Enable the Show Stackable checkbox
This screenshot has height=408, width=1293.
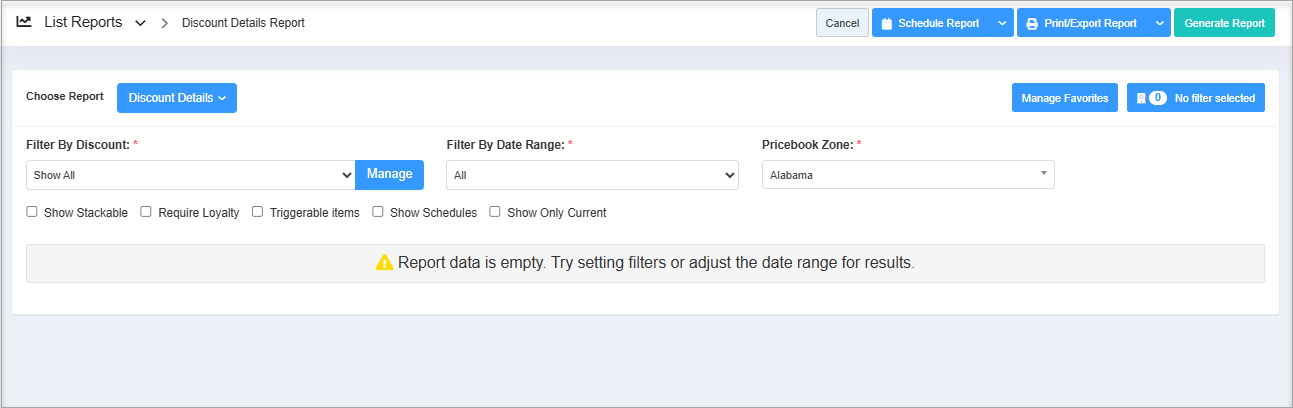coord(32,212)
